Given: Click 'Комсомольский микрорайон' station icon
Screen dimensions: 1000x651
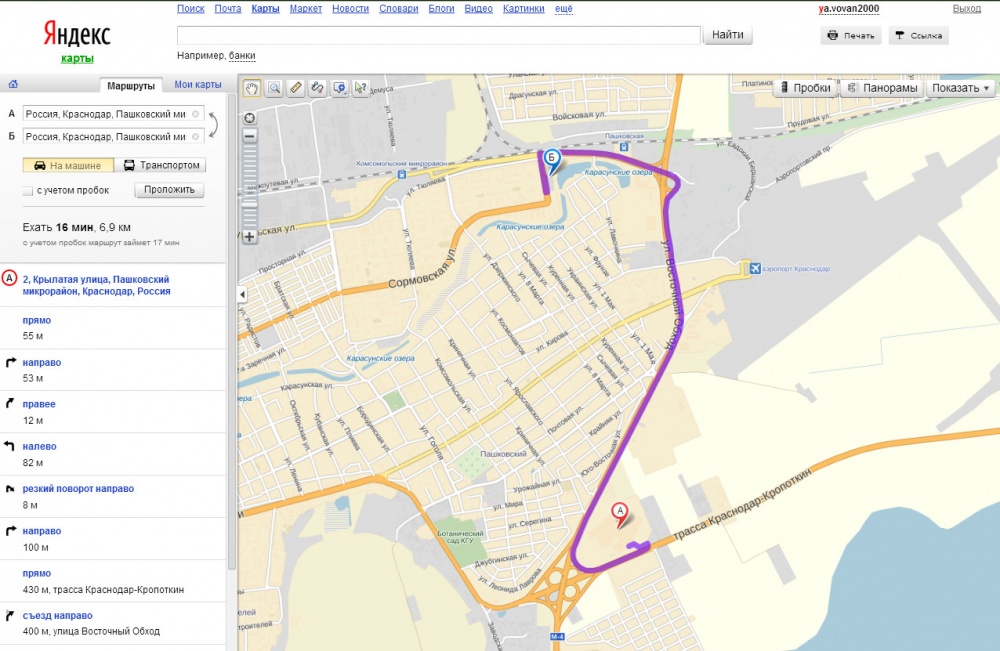Looking at the screenshot, I should (x=402, y=174).
